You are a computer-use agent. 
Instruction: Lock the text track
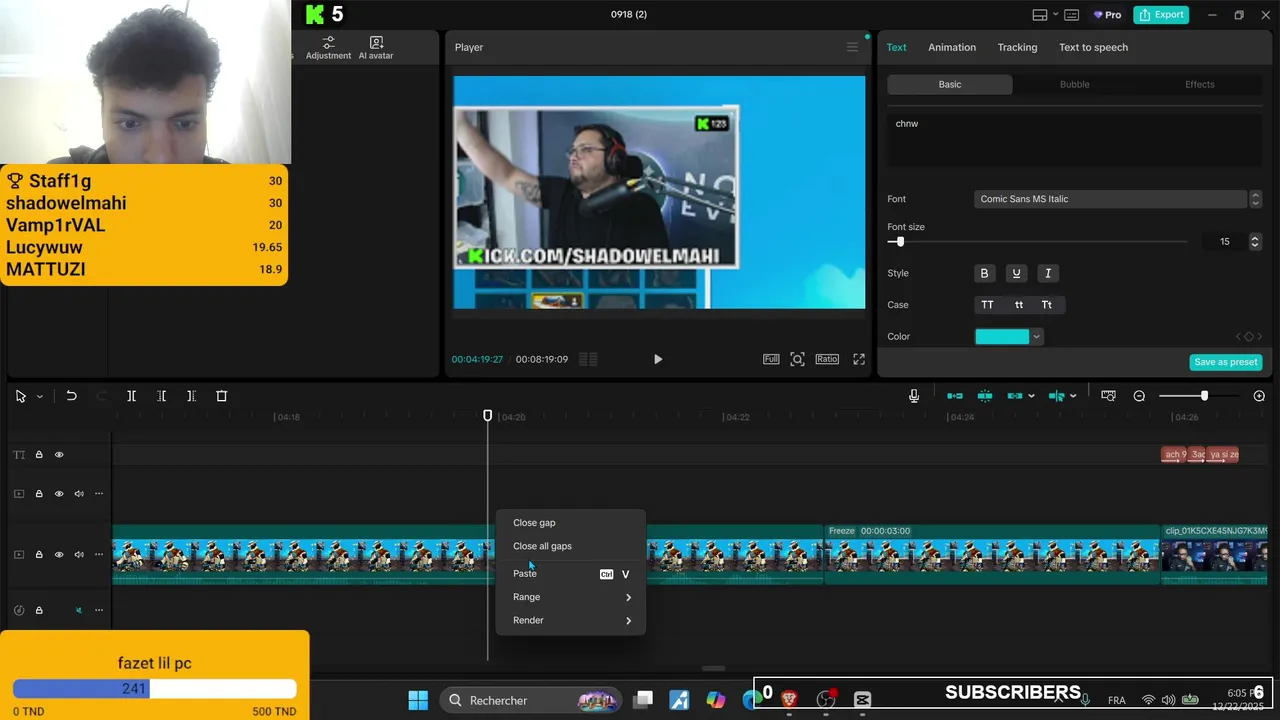click(x=39, y=455)
